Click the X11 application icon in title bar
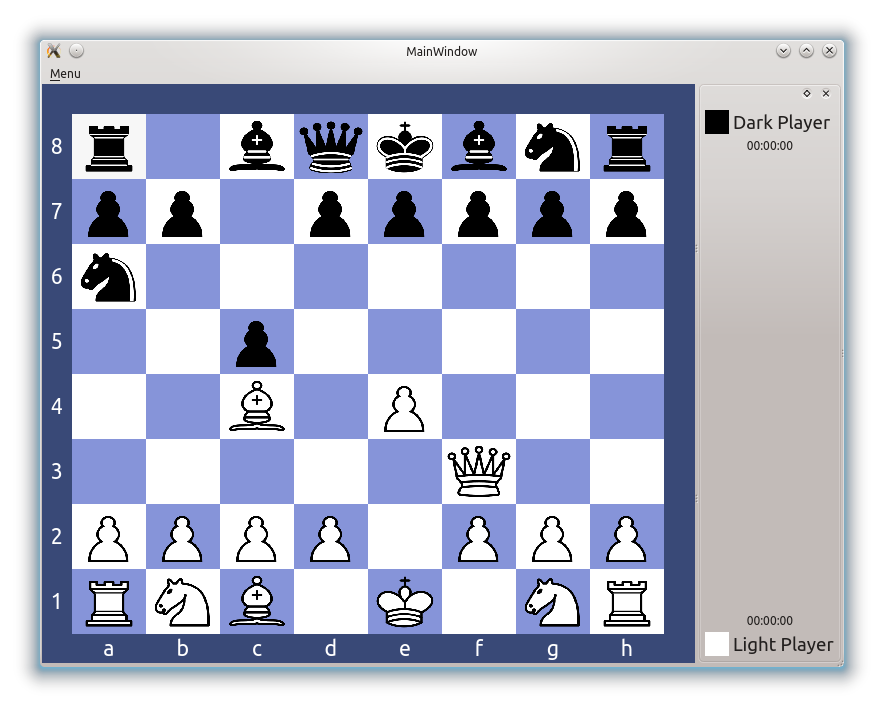 (54, 51)
